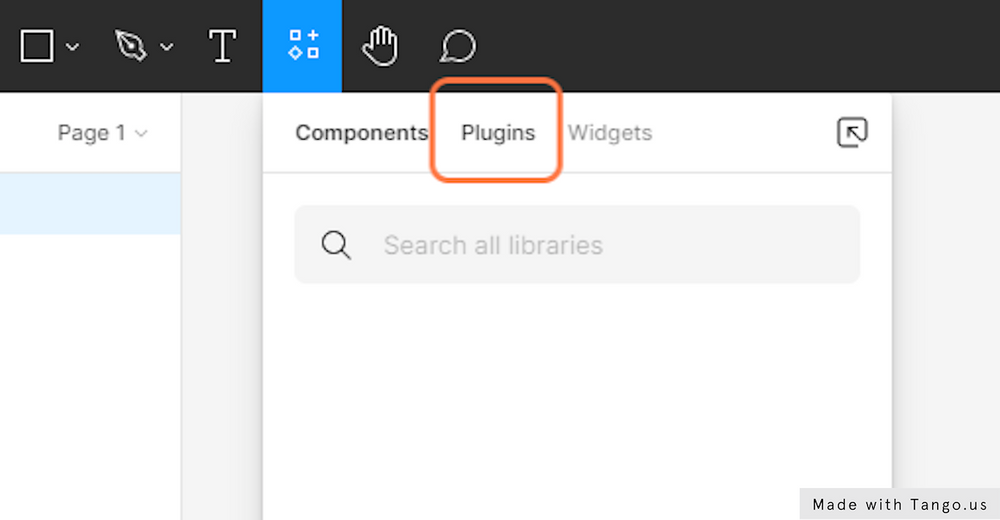Image resolution: width=1000 pixels, height=520 pixels.
Task: Click the pop-out panel arrow icon
Action: [851, 133]
